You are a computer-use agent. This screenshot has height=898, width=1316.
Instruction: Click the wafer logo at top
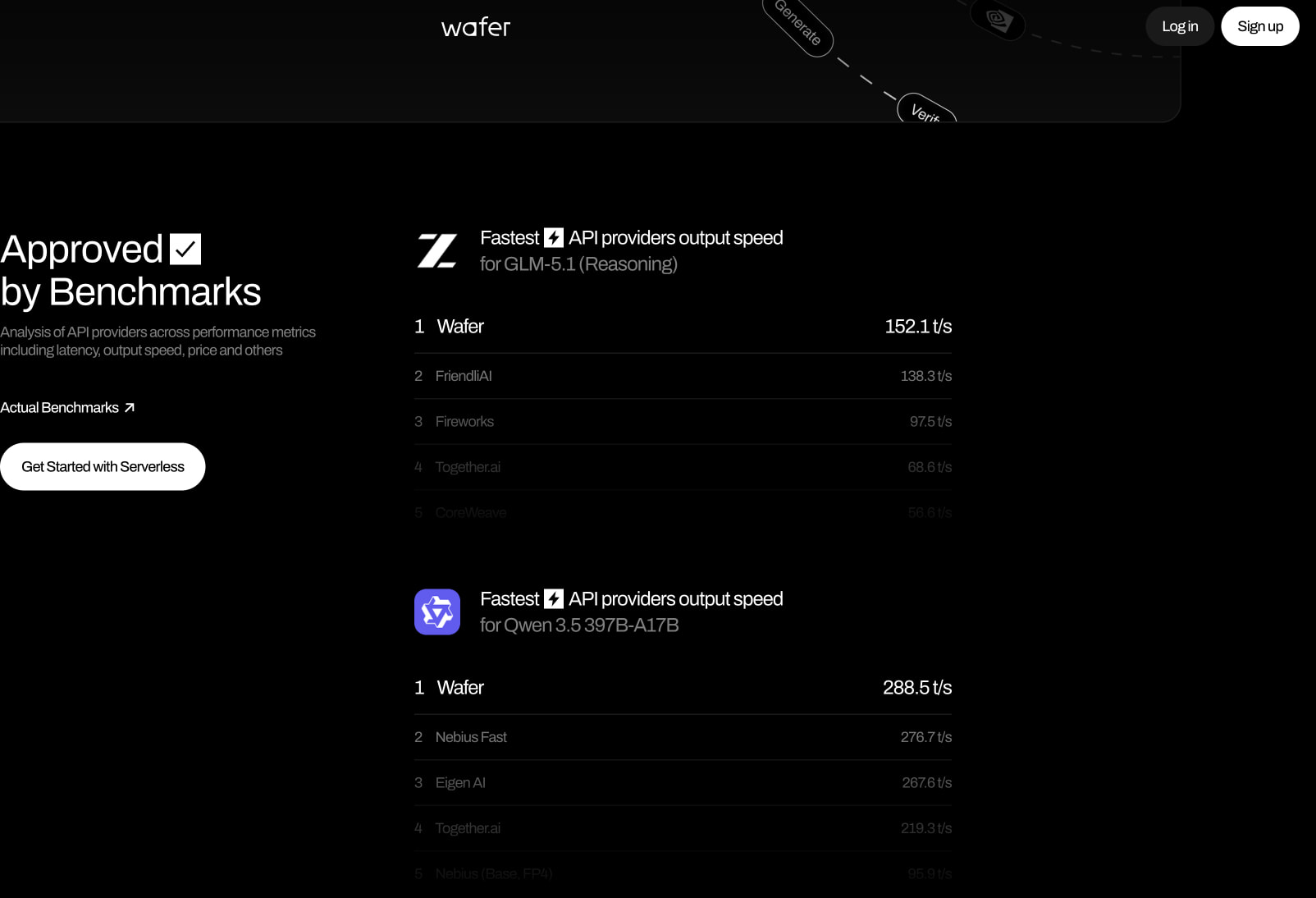point(476,27)
